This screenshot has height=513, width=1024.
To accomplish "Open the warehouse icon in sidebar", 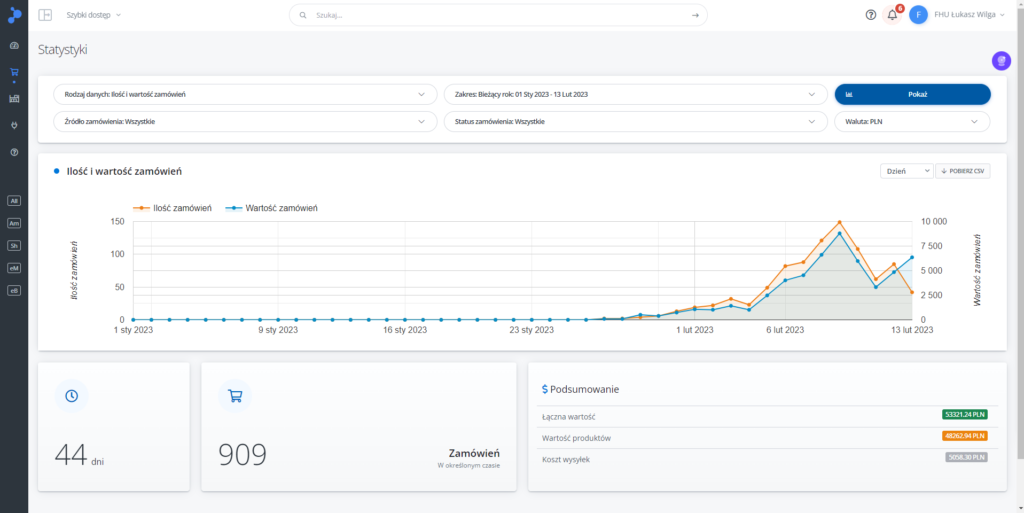I will pyautogui.click(x=14, y=99).
